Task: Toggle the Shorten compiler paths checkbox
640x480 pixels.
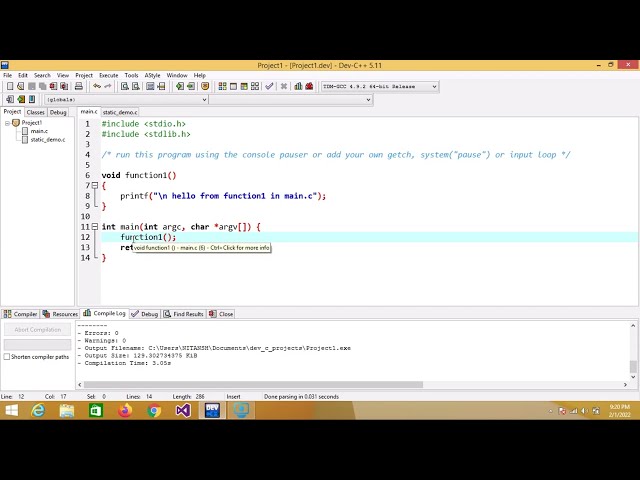Action: [7, 357]
